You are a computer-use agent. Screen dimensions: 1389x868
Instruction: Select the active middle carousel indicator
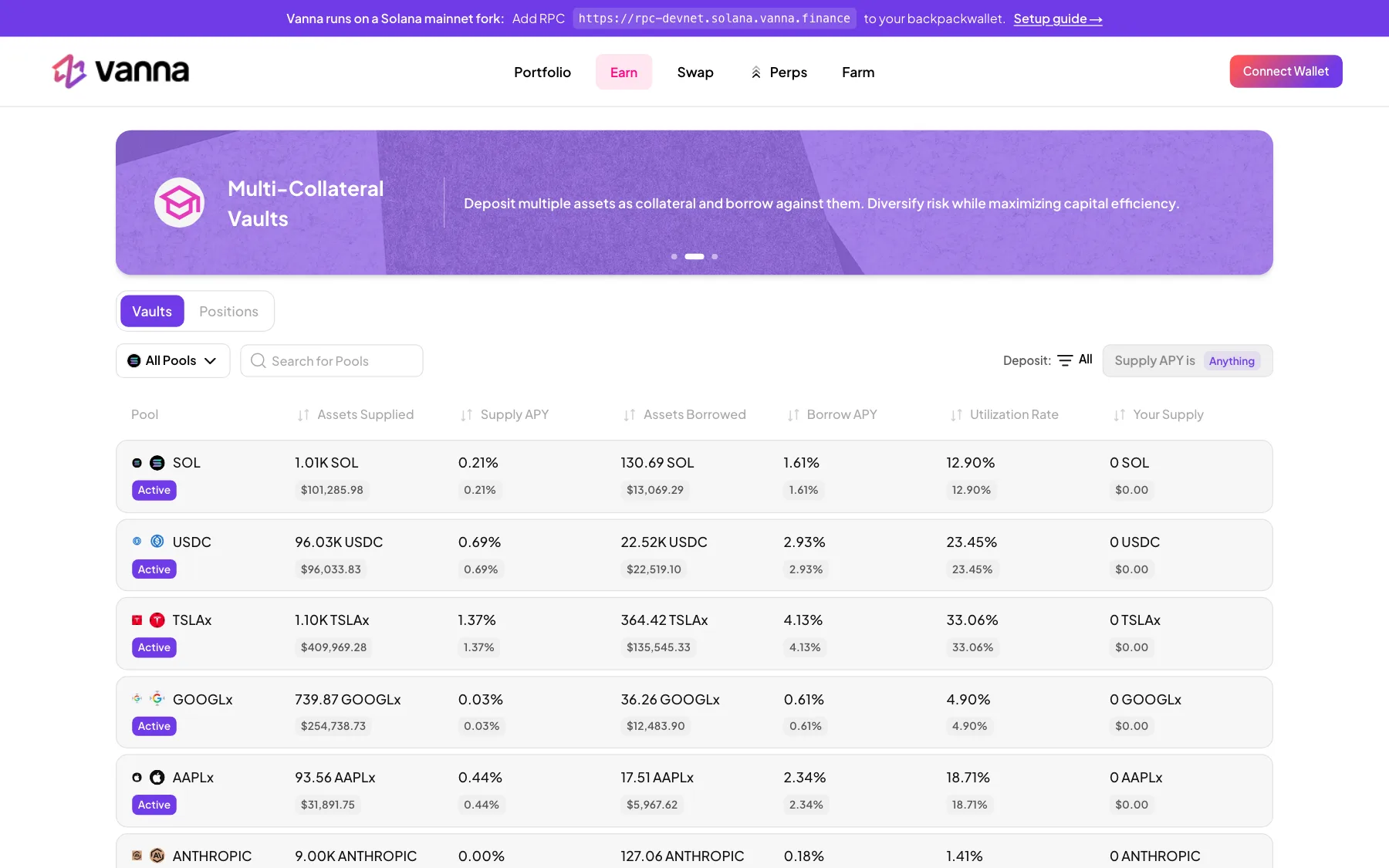tap(694, 256)
